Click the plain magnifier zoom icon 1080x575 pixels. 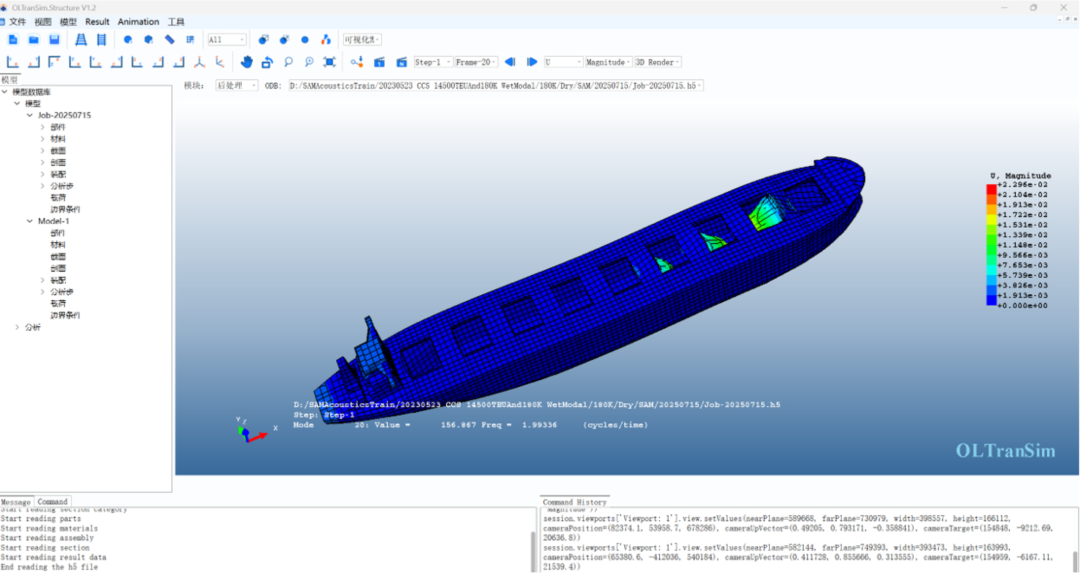288,62
